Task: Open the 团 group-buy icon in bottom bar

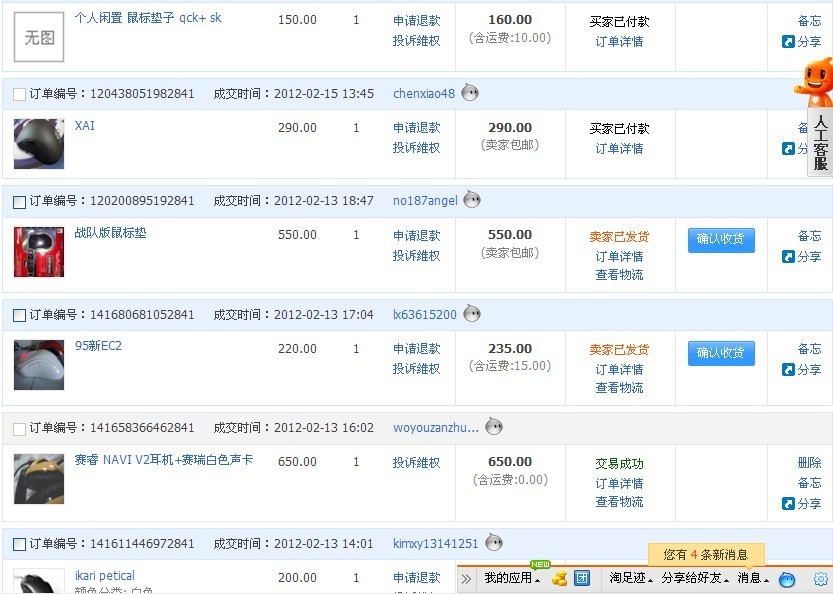Action: (582, 578)
